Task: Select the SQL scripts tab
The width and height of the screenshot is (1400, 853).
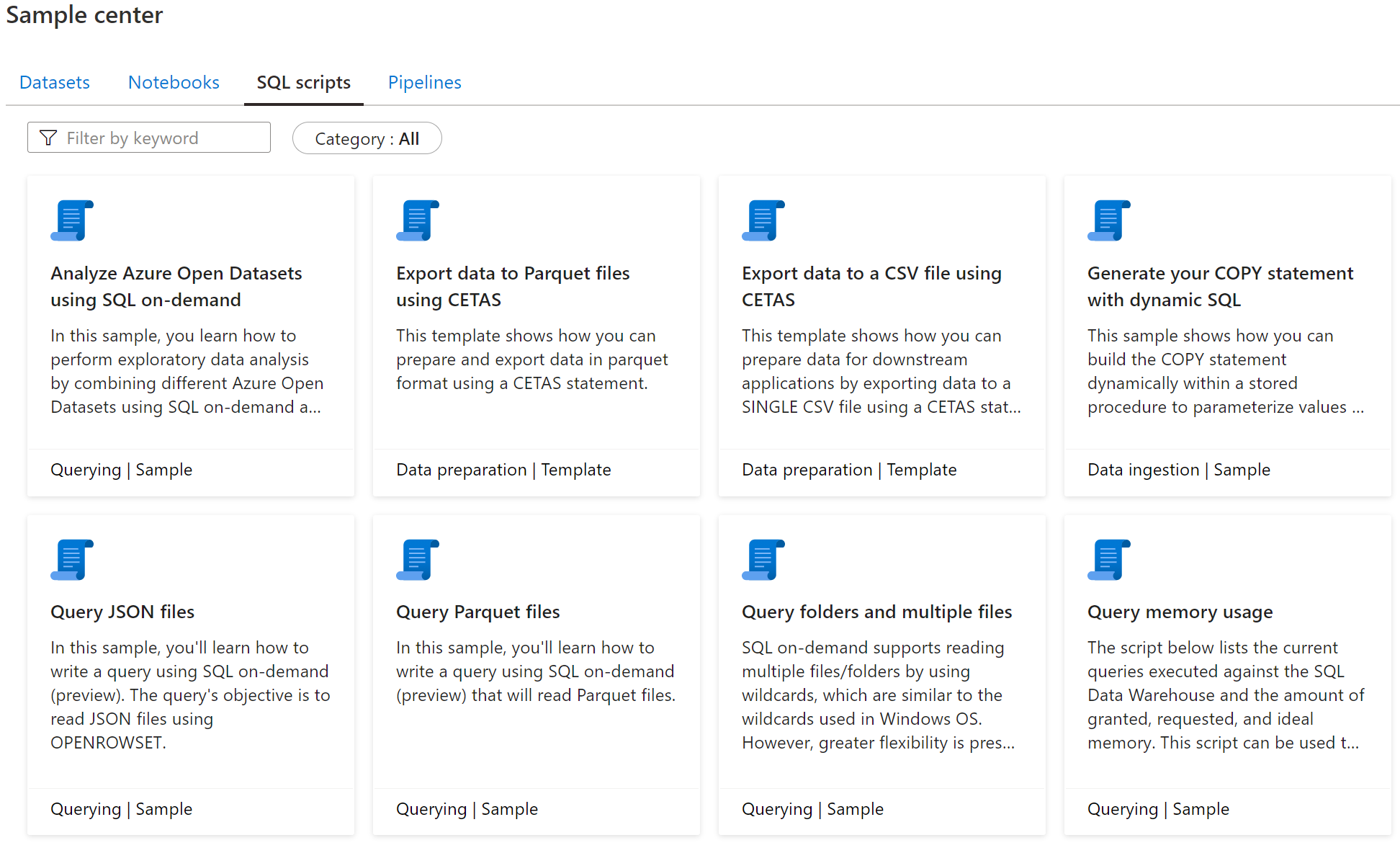Action: [303, 82]
